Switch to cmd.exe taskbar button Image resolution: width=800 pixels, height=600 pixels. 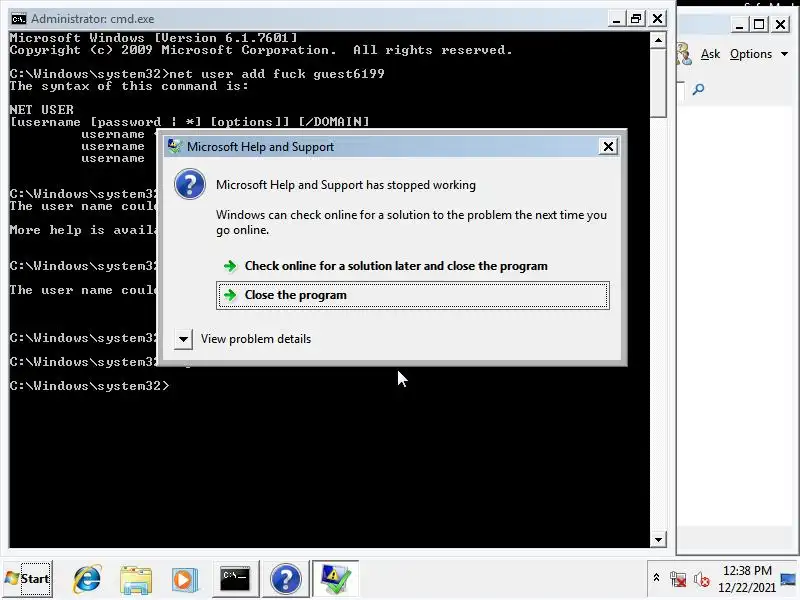[x=235, y=579]
